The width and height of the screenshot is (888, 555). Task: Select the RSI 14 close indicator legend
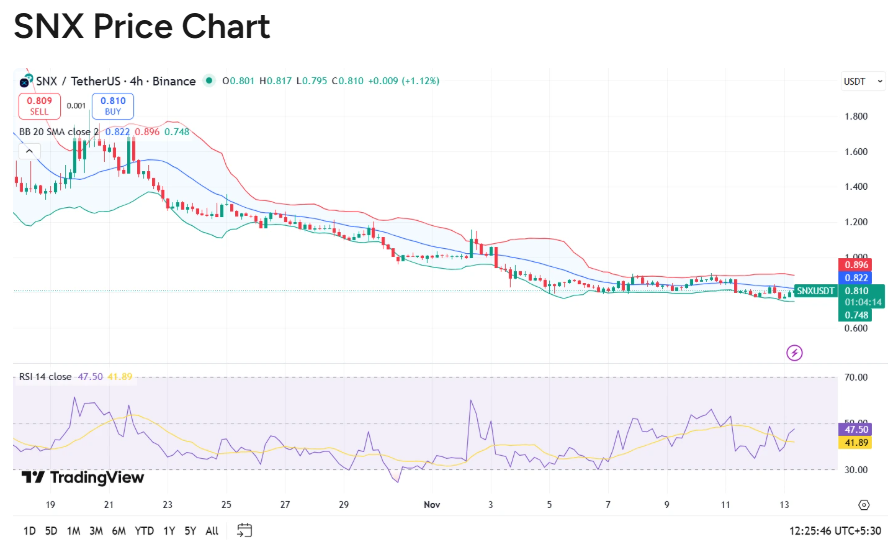45,377
